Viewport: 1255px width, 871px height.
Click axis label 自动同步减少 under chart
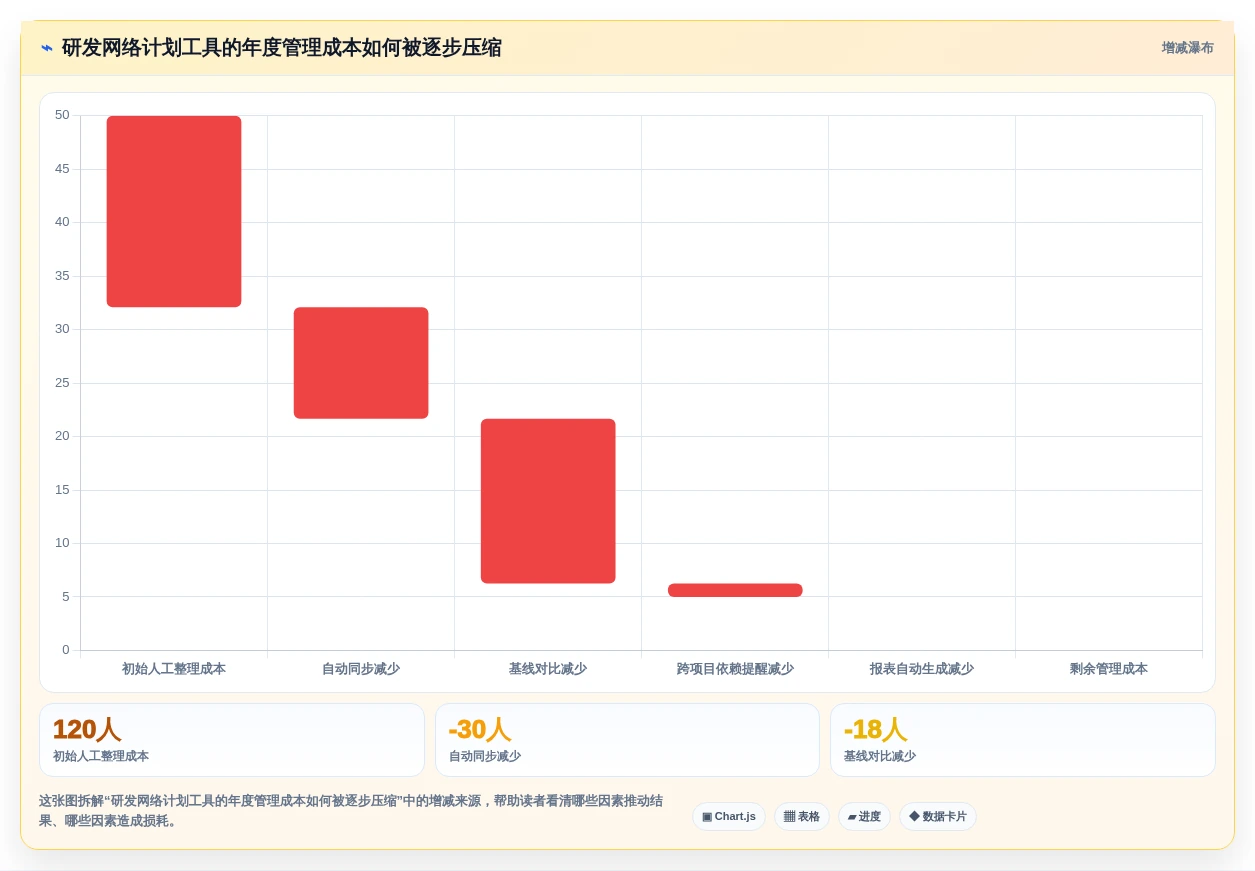361,669
